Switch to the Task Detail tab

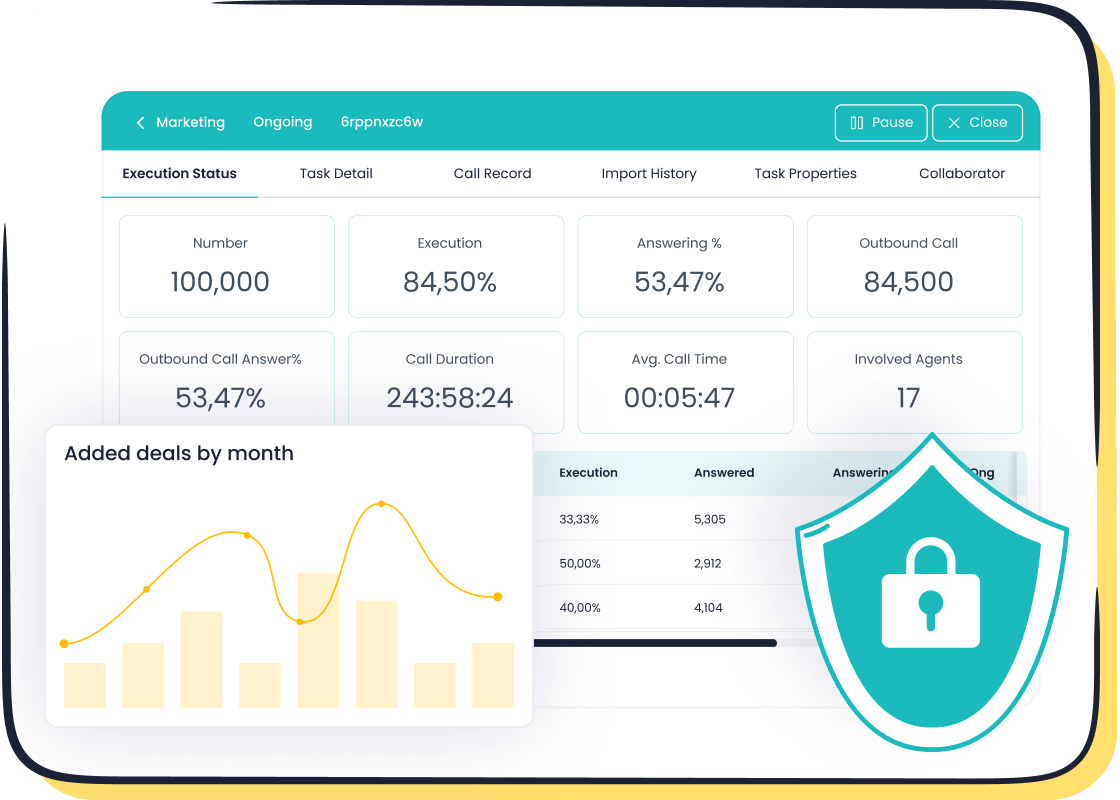click(335, 173)
